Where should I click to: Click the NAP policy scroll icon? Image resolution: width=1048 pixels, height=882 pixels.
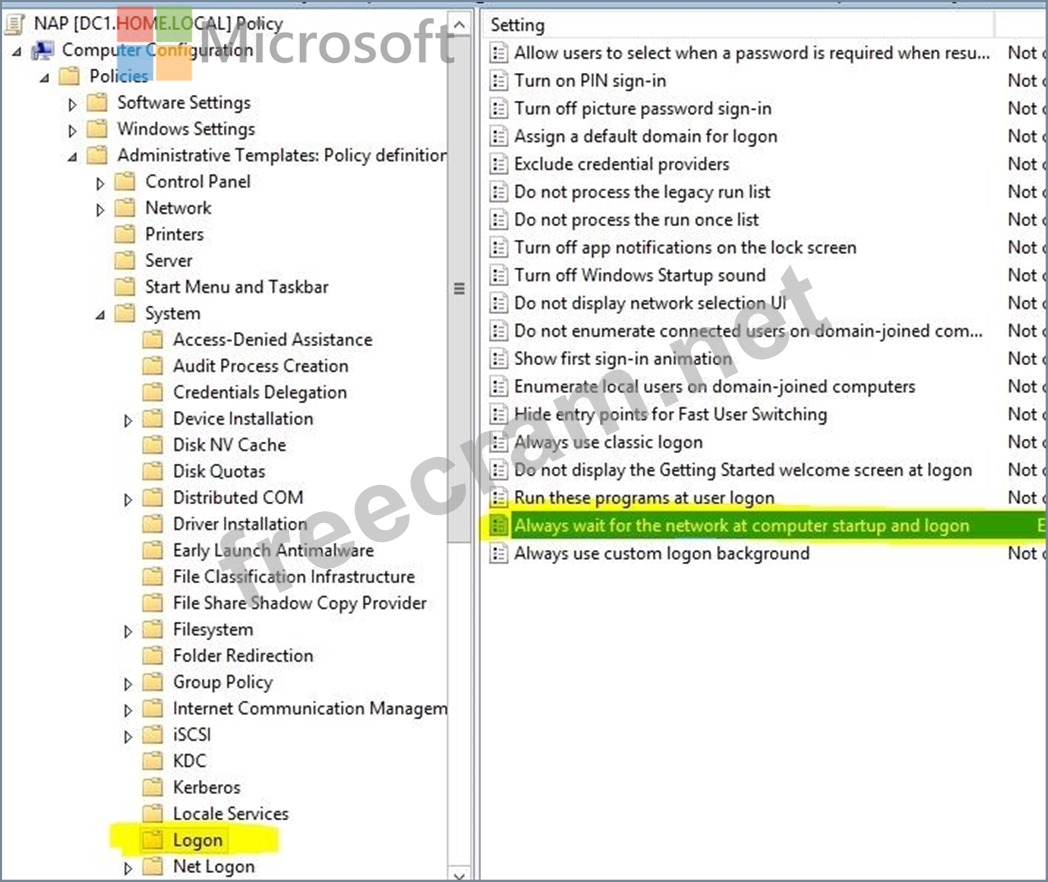pos(15,24)
